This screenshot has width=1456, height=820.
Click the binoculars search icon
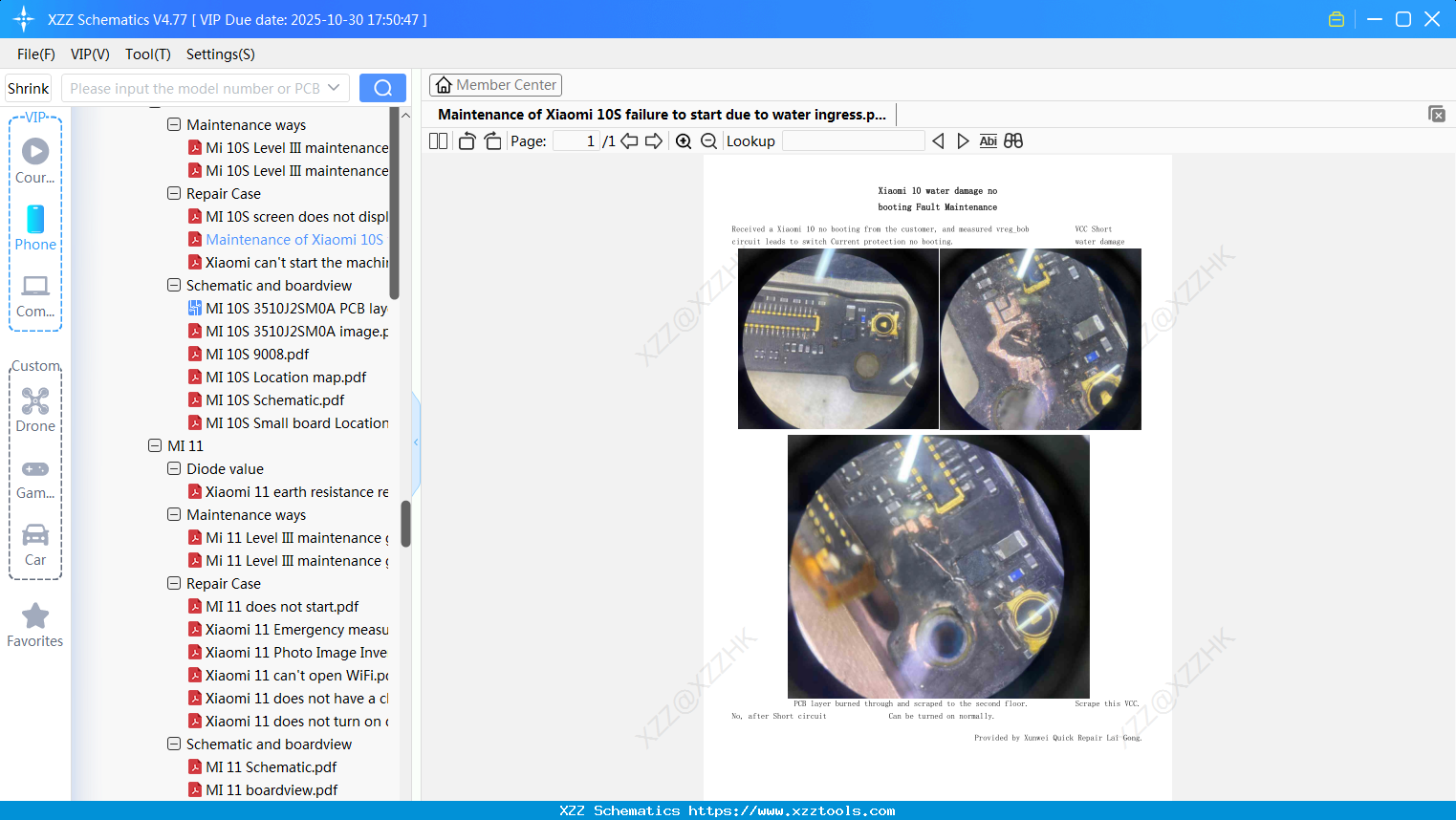pyautogui.click(x=1013, y=141)
